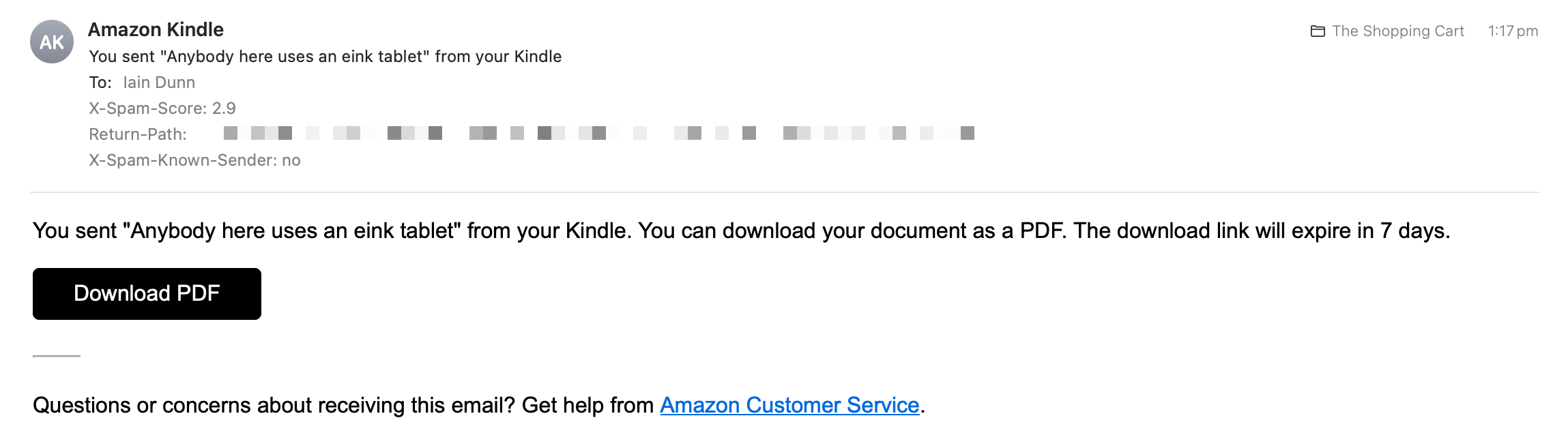Click the Return-Path header label
Viewport: 1568px width, 431px height.
pos(138,134)
